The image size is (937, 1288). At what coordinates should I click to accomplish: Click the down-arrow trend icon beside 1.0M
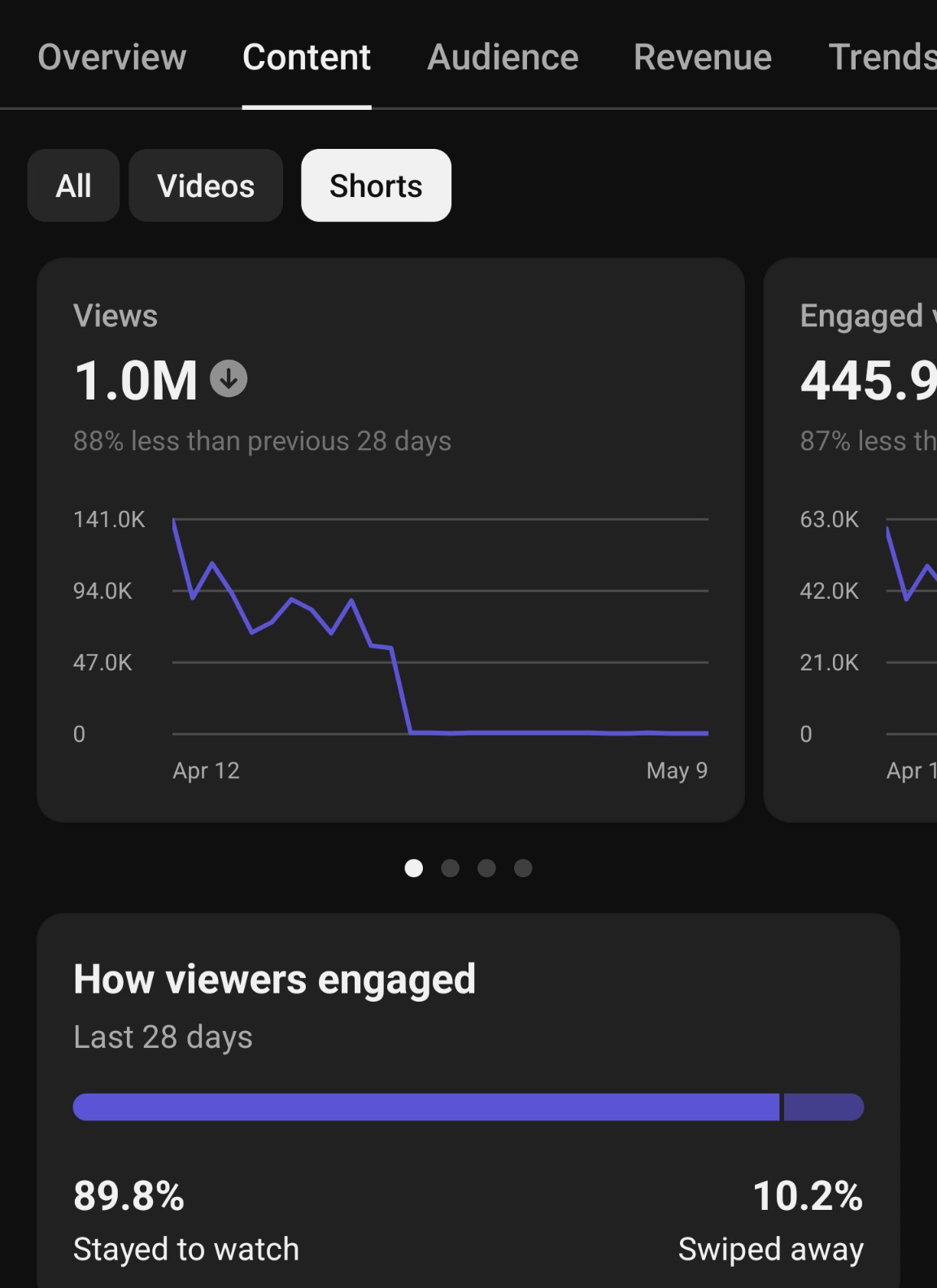229,379
